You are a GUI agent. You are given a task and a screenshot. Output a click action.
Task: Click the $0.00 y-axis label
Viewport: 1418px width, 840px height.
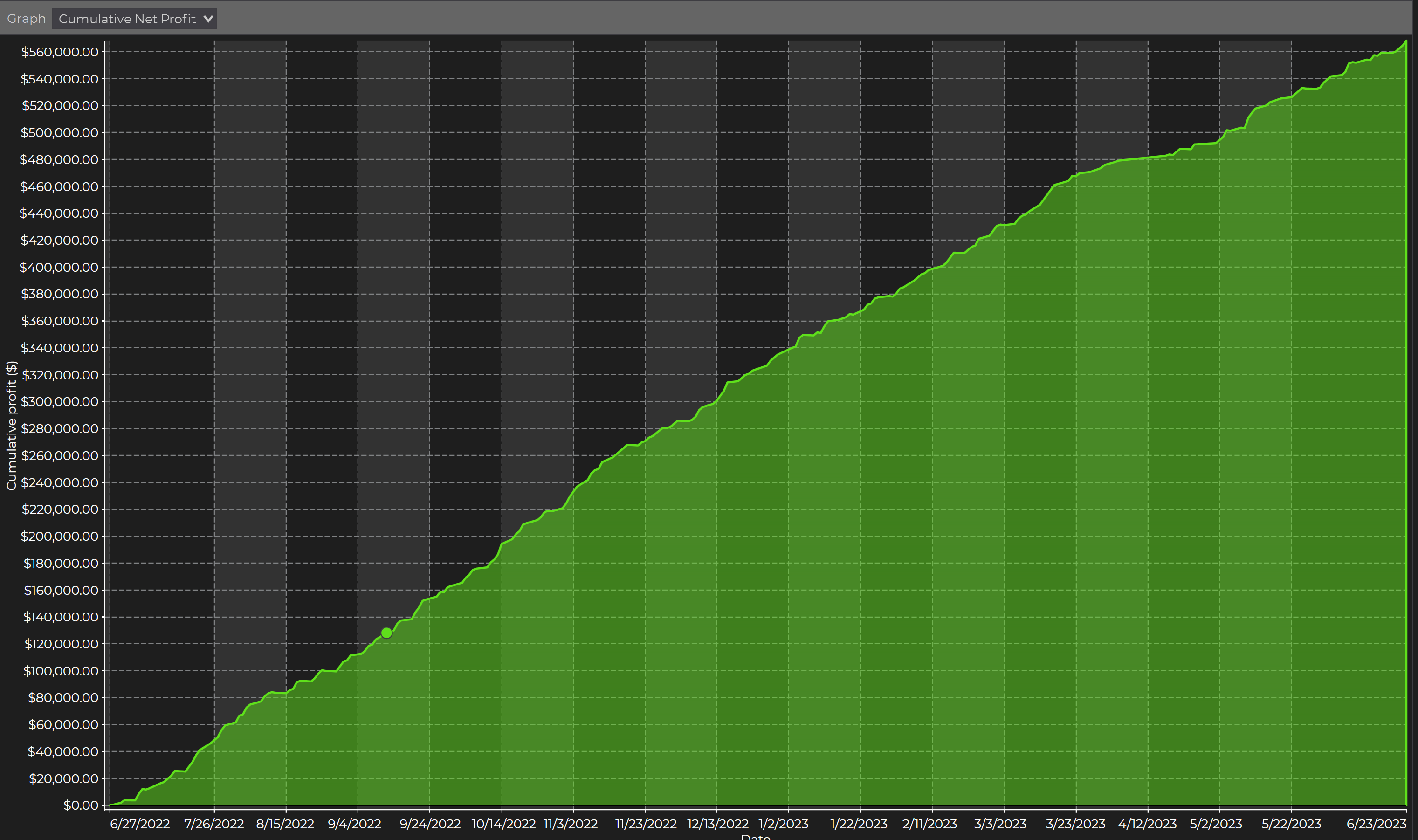(x=81, y=805)
